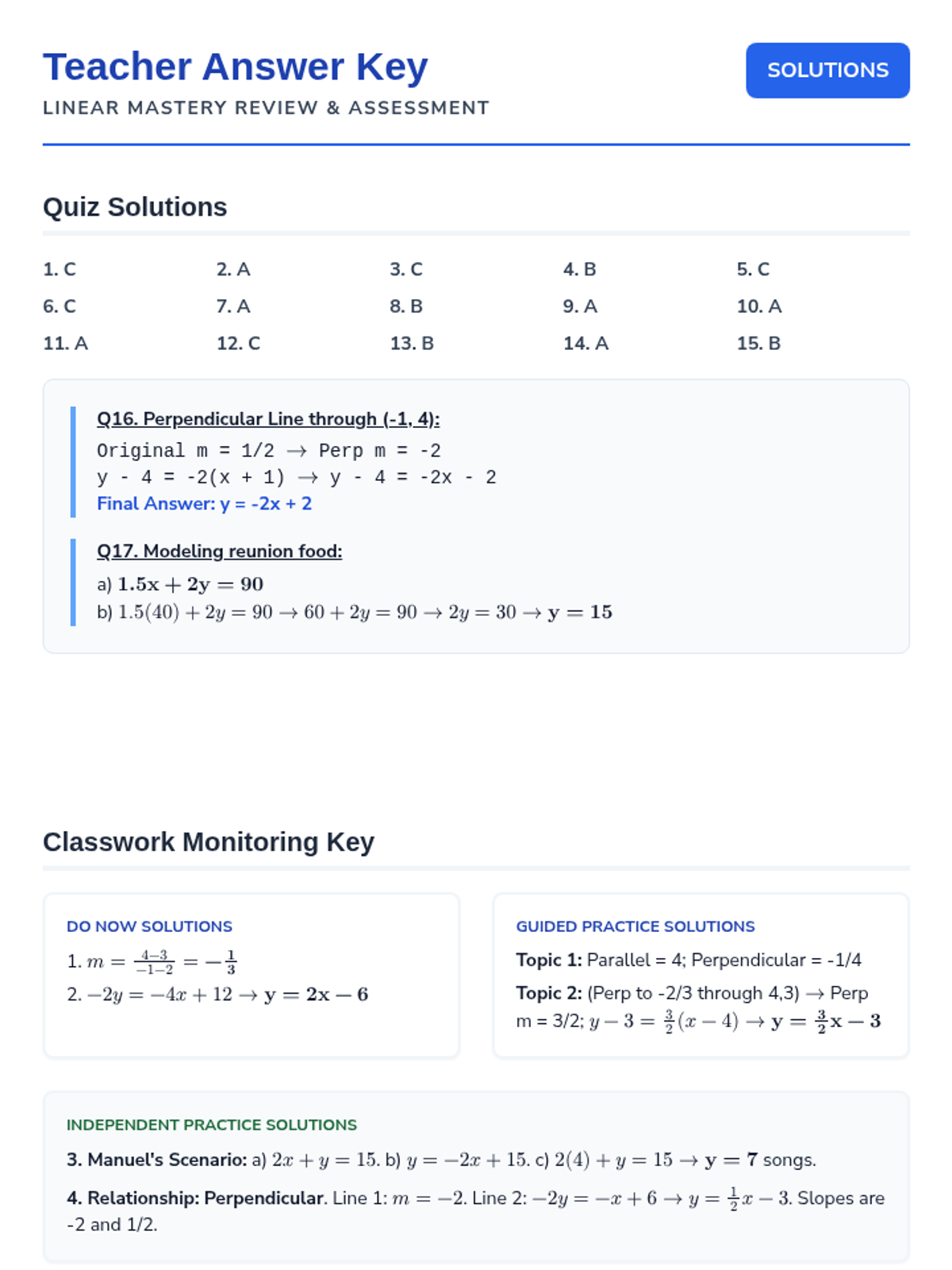Click the Quiz Solutions heading

tap(135, 207)
